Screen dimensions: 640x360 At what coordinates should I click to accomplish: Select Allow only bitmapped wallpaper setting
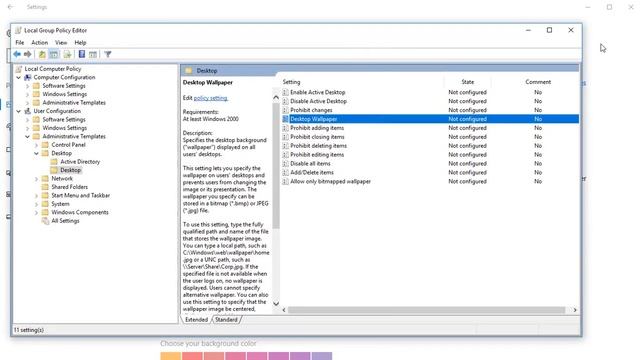pos(330,182)
